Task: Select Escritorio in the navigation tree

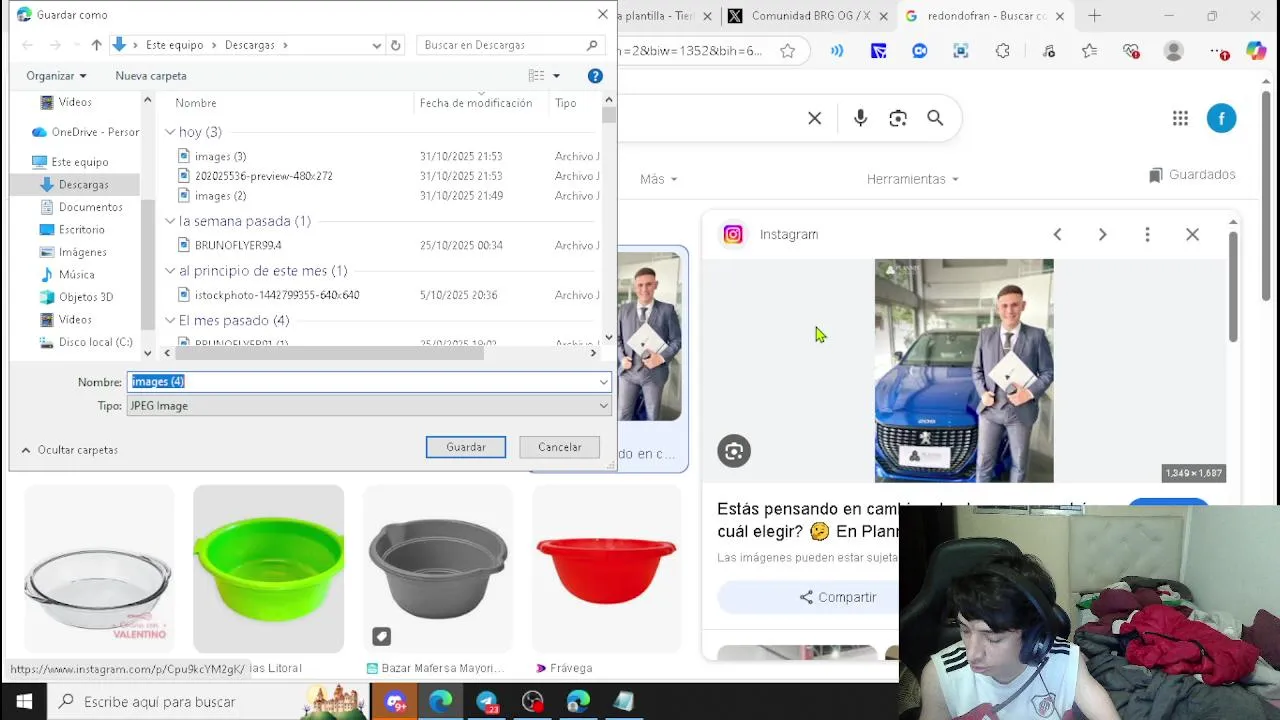Action: tap(73, 230)
